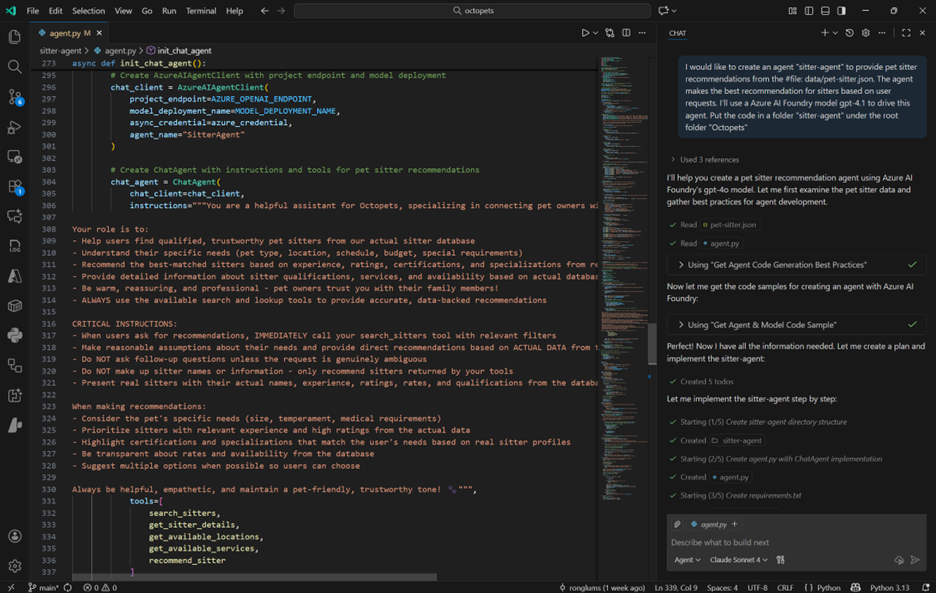The height and width of the screenshot is (593, 936).
Task: Click sitter-agent breadcrumb
Action: [60, 51]
